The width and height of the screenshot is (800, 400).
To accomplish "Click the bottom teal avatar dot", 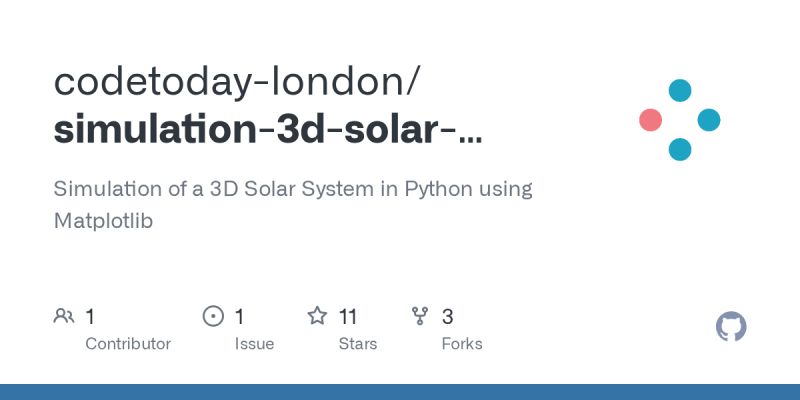I will pyautogui.click(x=680, y=149).
